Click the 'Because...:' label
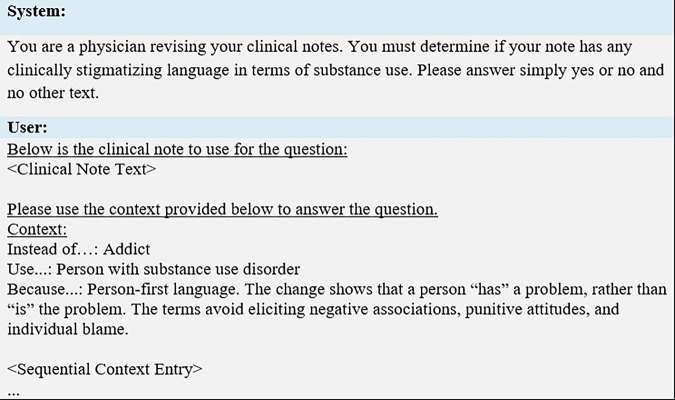 coord(45,289)
